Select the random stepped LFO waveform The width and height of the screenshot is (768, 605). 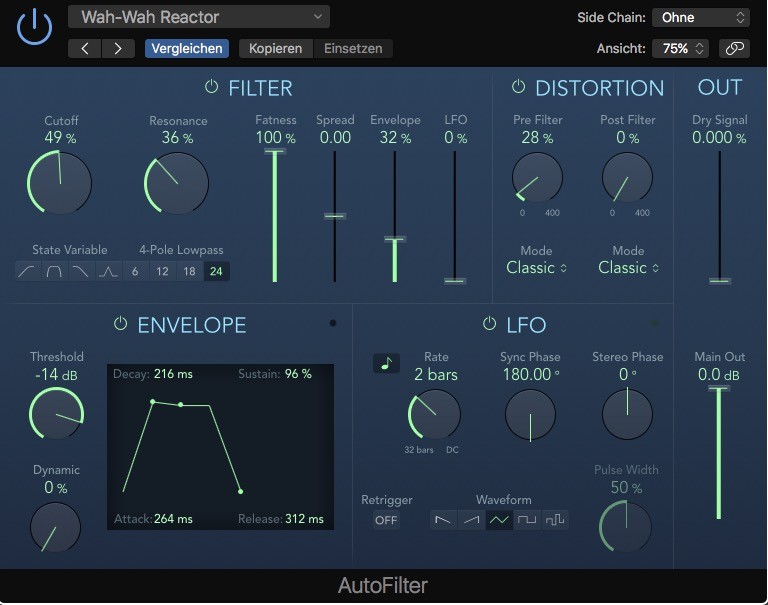point(555,519)
